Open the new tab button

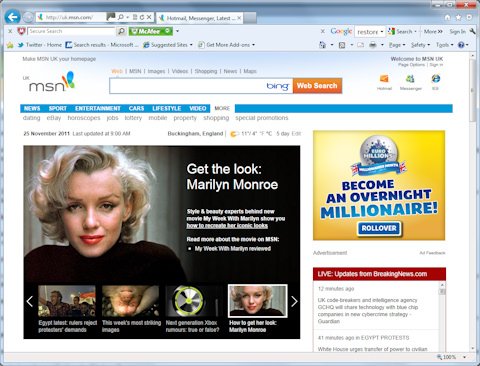(250, 18)
